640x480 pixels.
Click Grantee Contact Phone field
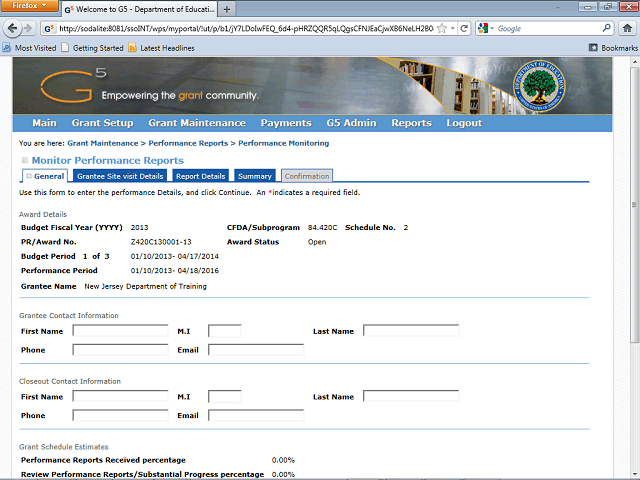pyautogui.click(x=120, y=349)
